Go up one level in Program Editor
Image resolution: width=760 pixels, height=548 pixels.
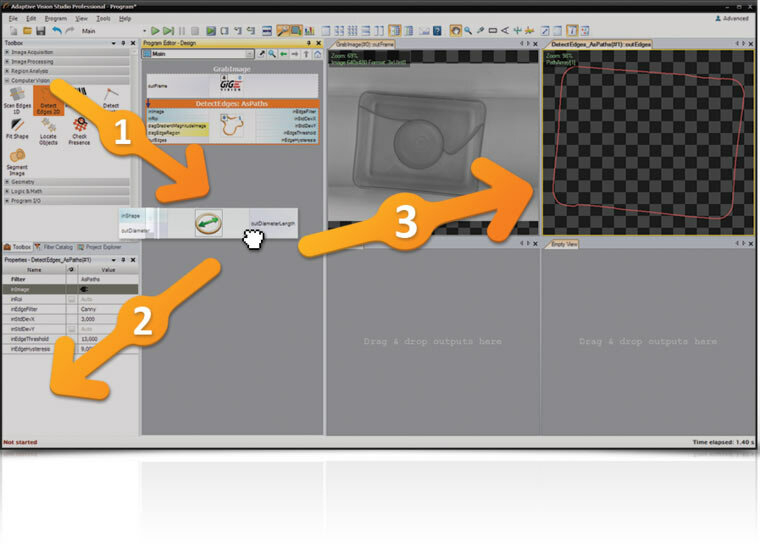tap(306, 54)
